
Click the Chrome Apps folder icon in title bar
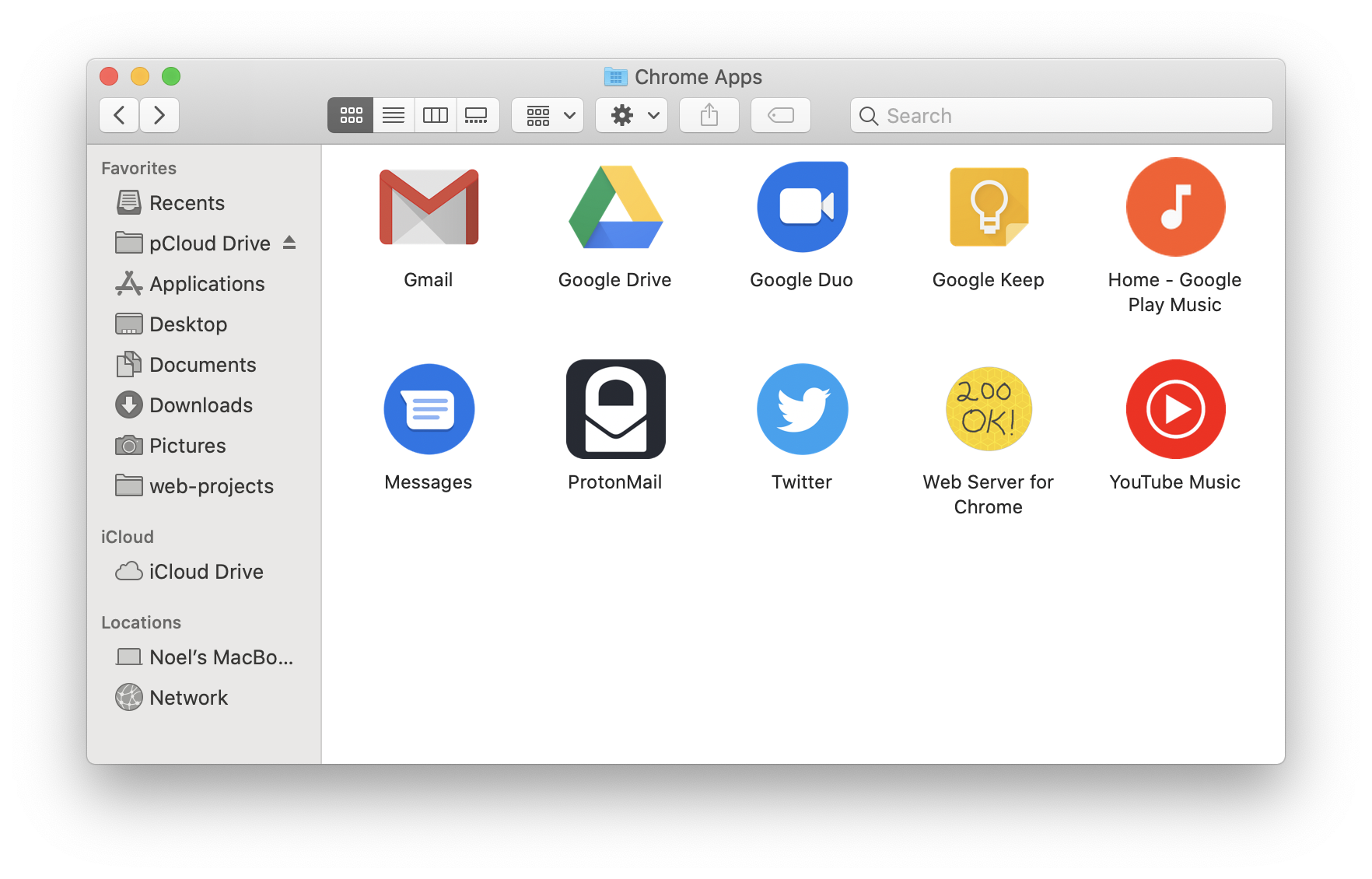pyautogui.click(x=616, y=76)
